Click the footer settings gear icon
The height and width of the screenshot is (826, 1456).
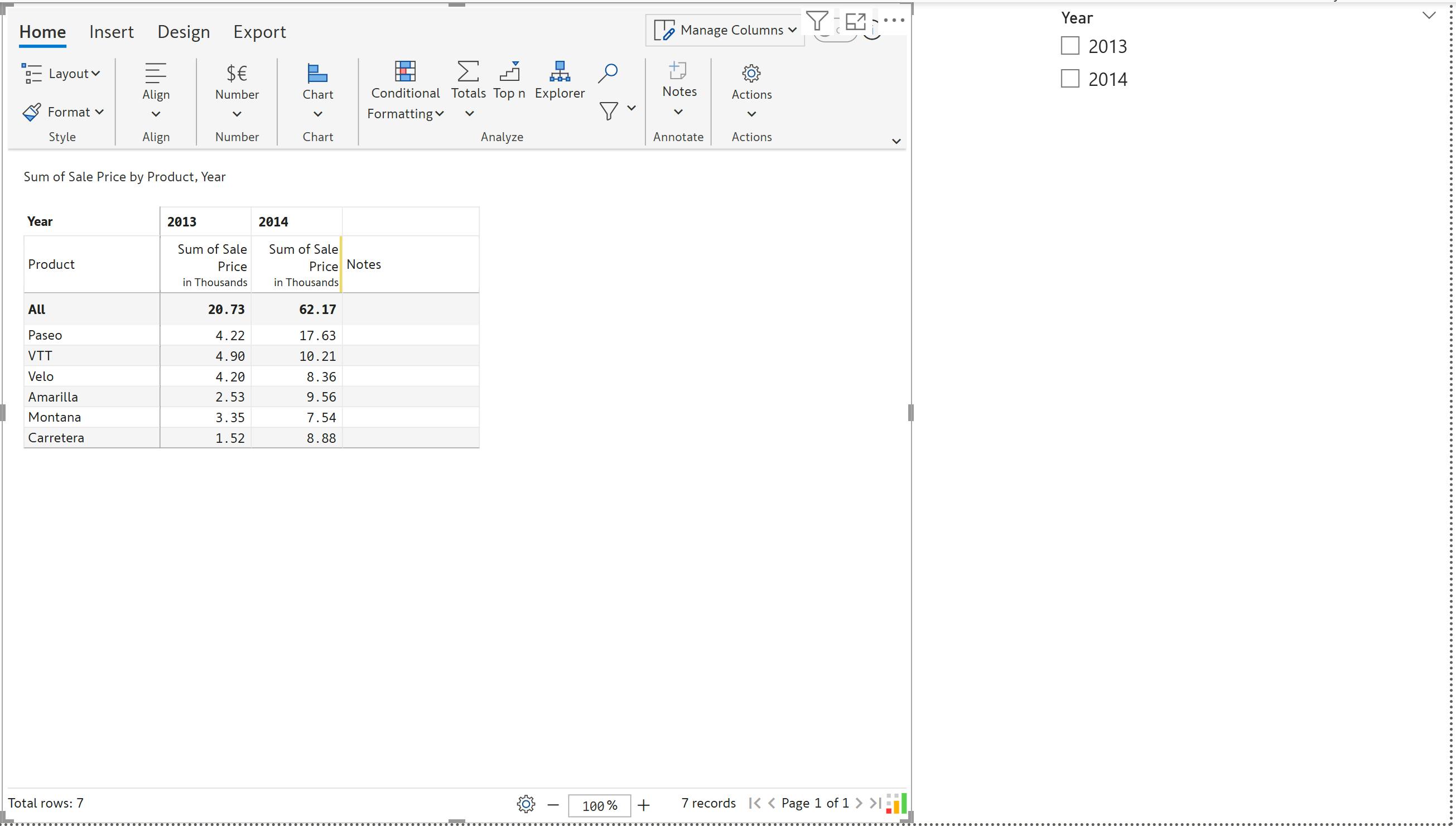coord(525,804)
